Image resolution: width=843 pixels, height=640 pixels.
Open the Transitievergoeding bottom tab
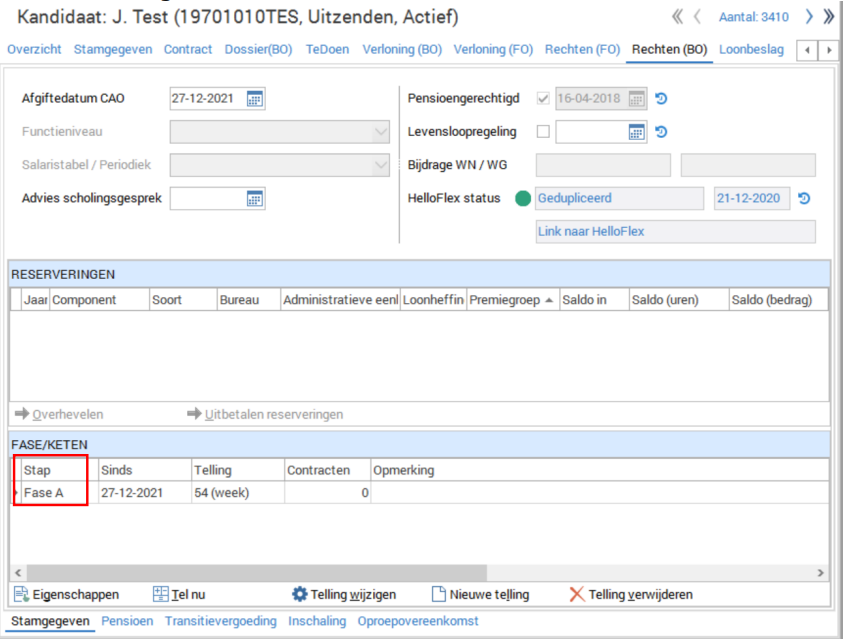[220, 621]
